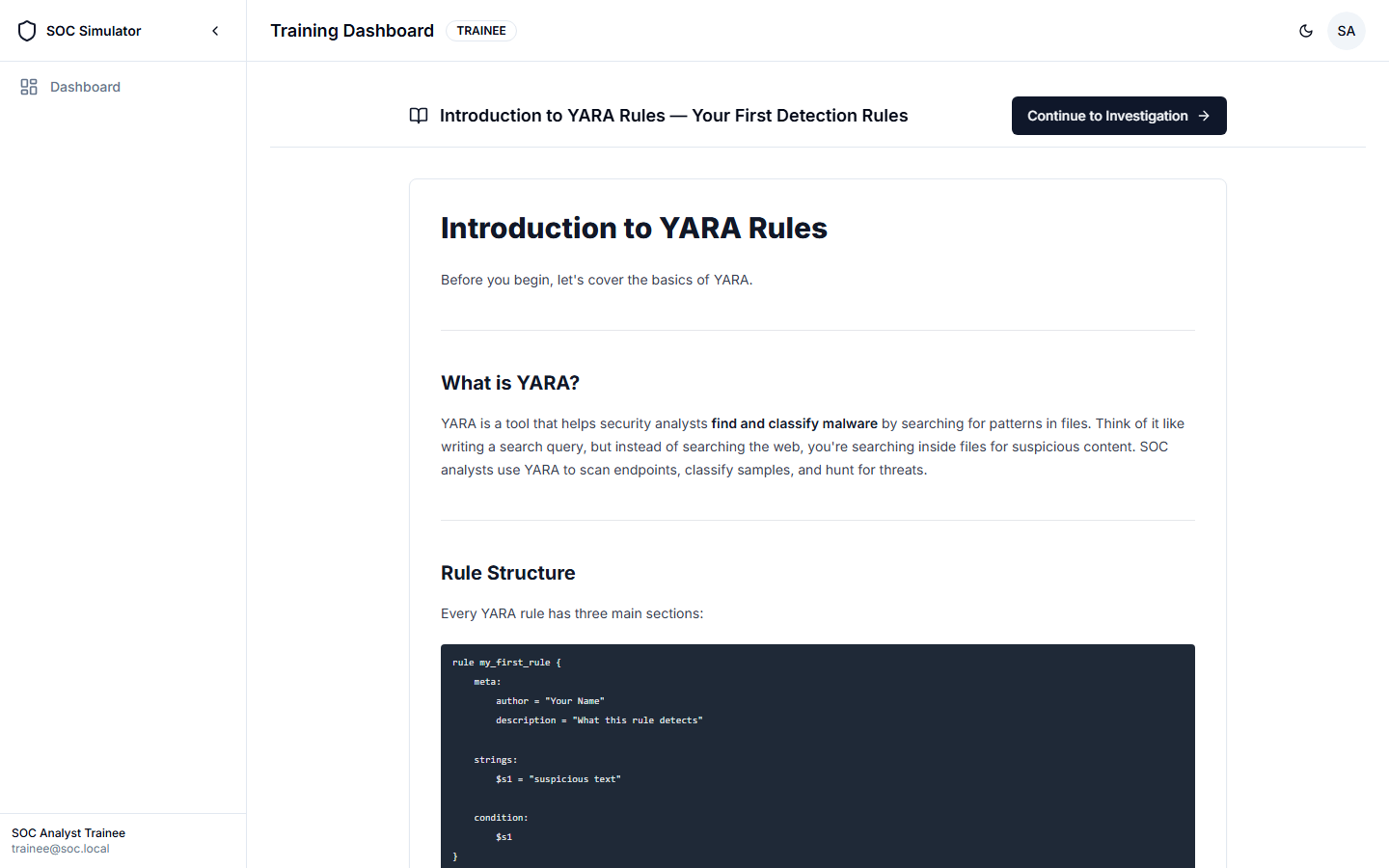The height and width of the screenshot is (868, 1389).
Task: Click the Introduction to YARA Rules heading
Action: click(634, 229)
